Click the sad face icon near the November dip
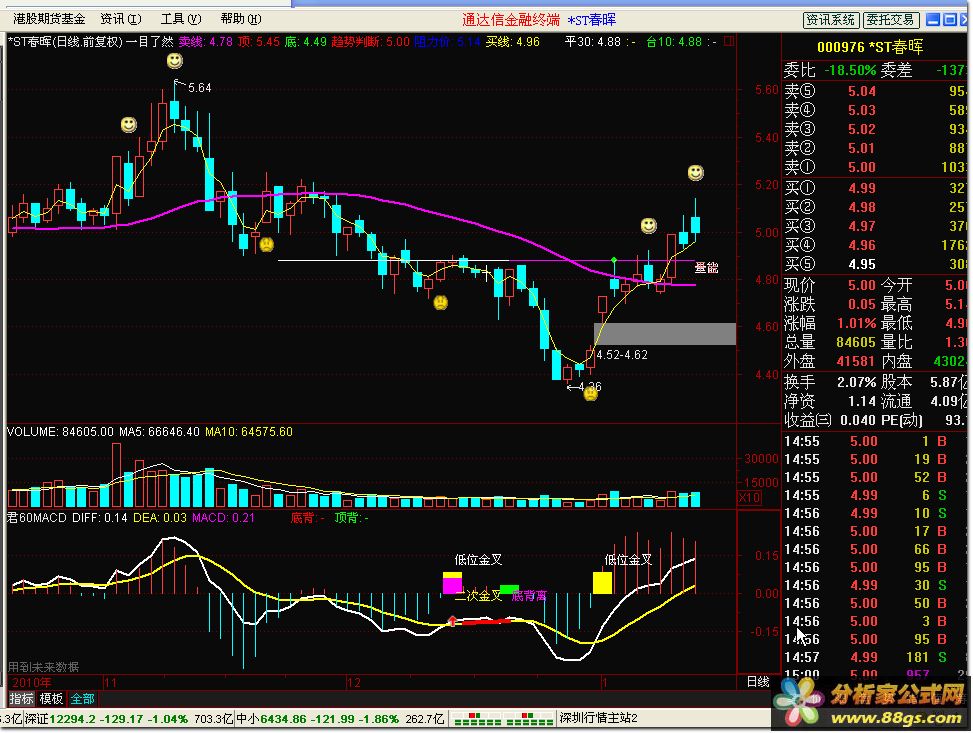 pyautogui.click(x=267, y=244)
